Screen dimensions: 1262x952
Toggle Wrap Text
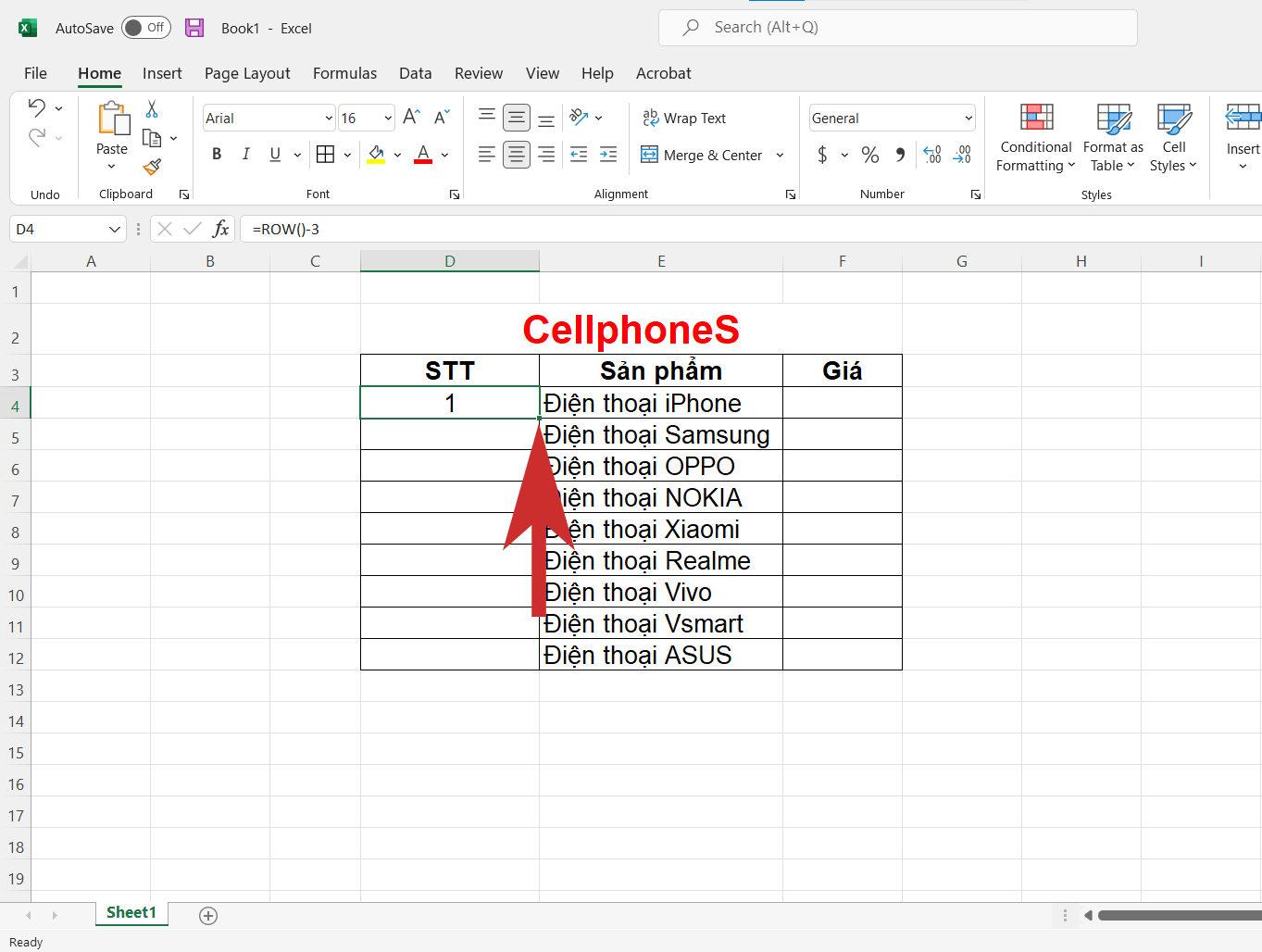685,118
